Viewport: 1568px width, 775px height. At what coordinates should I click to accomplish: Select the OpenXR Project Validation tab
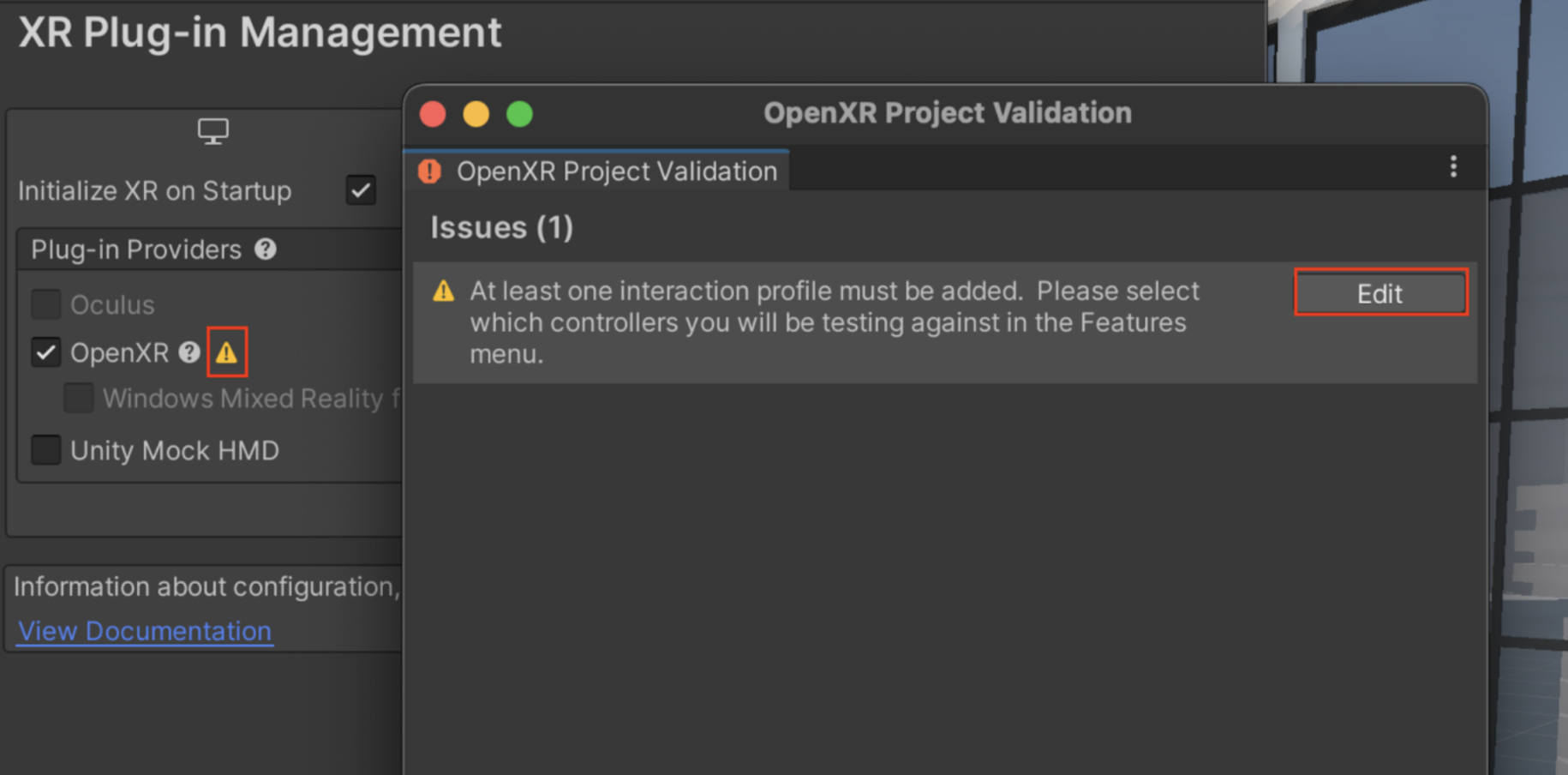pyautogui.click(x=616, y=171)
